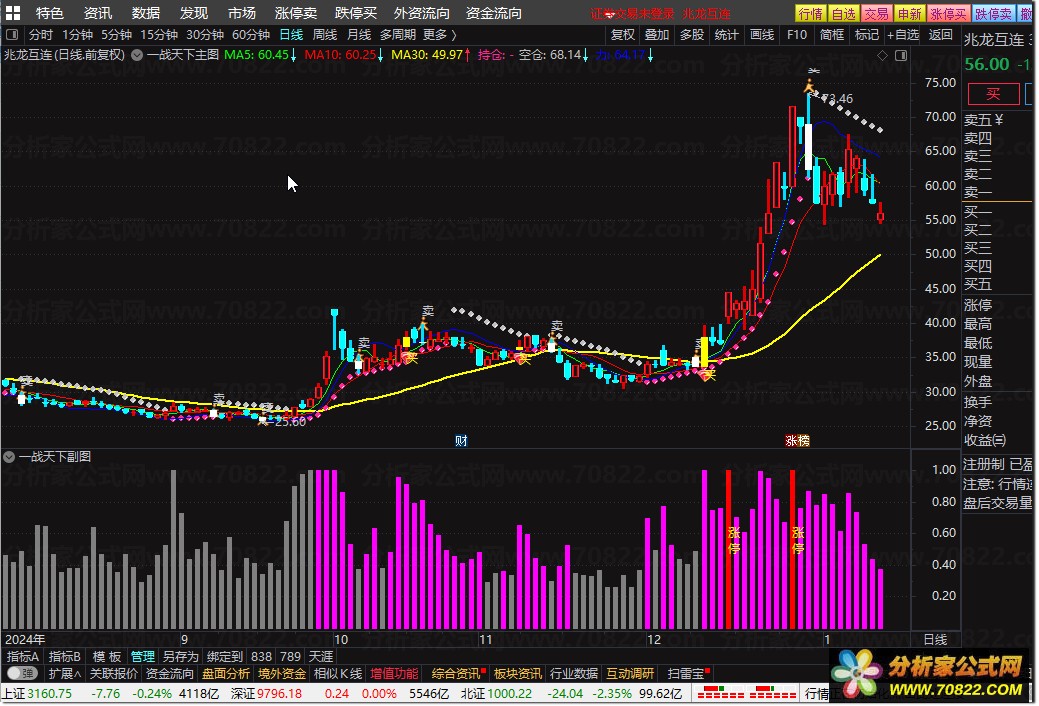This screenshot has height=706, width=1039.
Task: Click the 多股 toolbar button
Action: click(692, 34)
